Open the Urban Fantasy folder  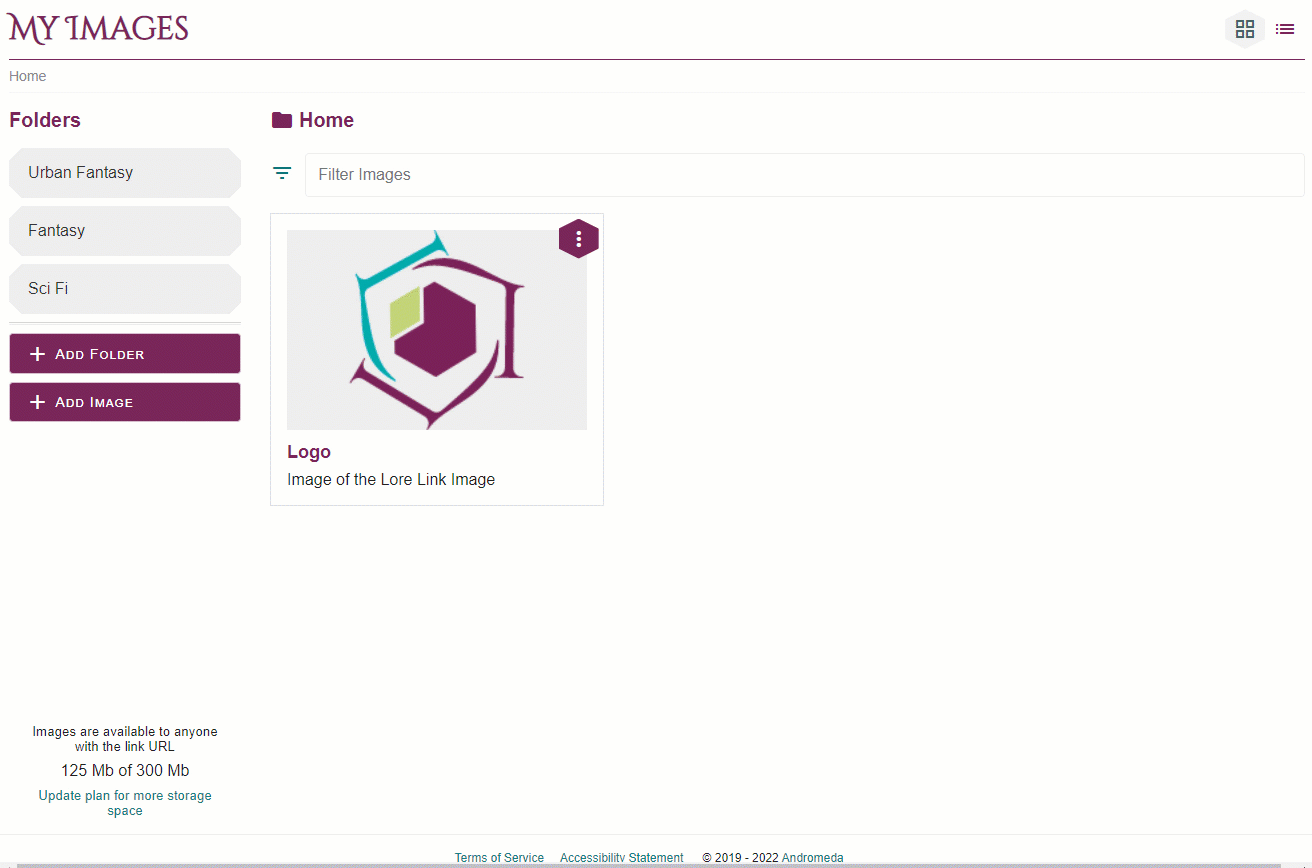pos(125,173)
